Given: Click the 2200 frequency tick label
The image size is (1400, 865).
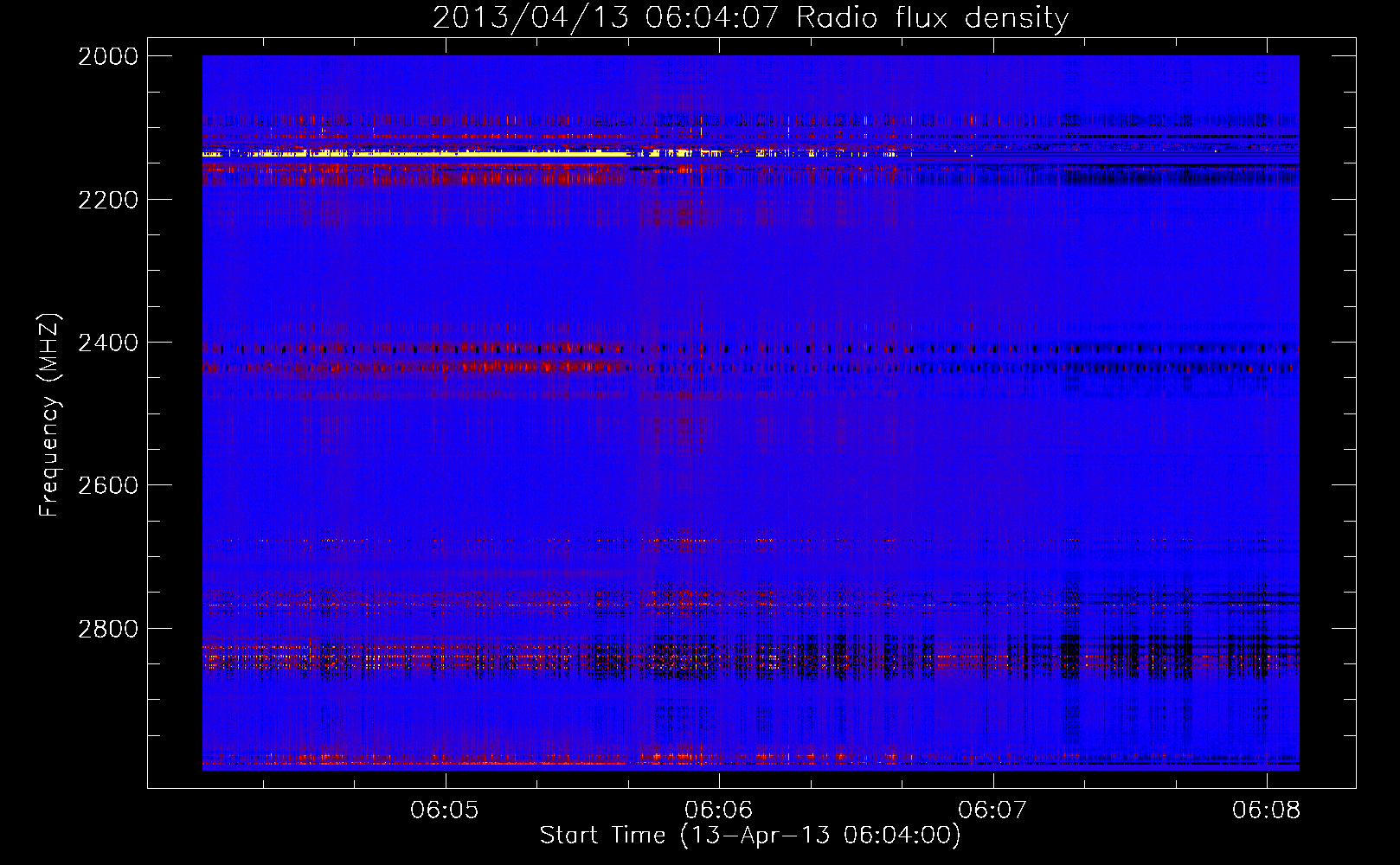Looking at the screenshot, I should [108, 200].
